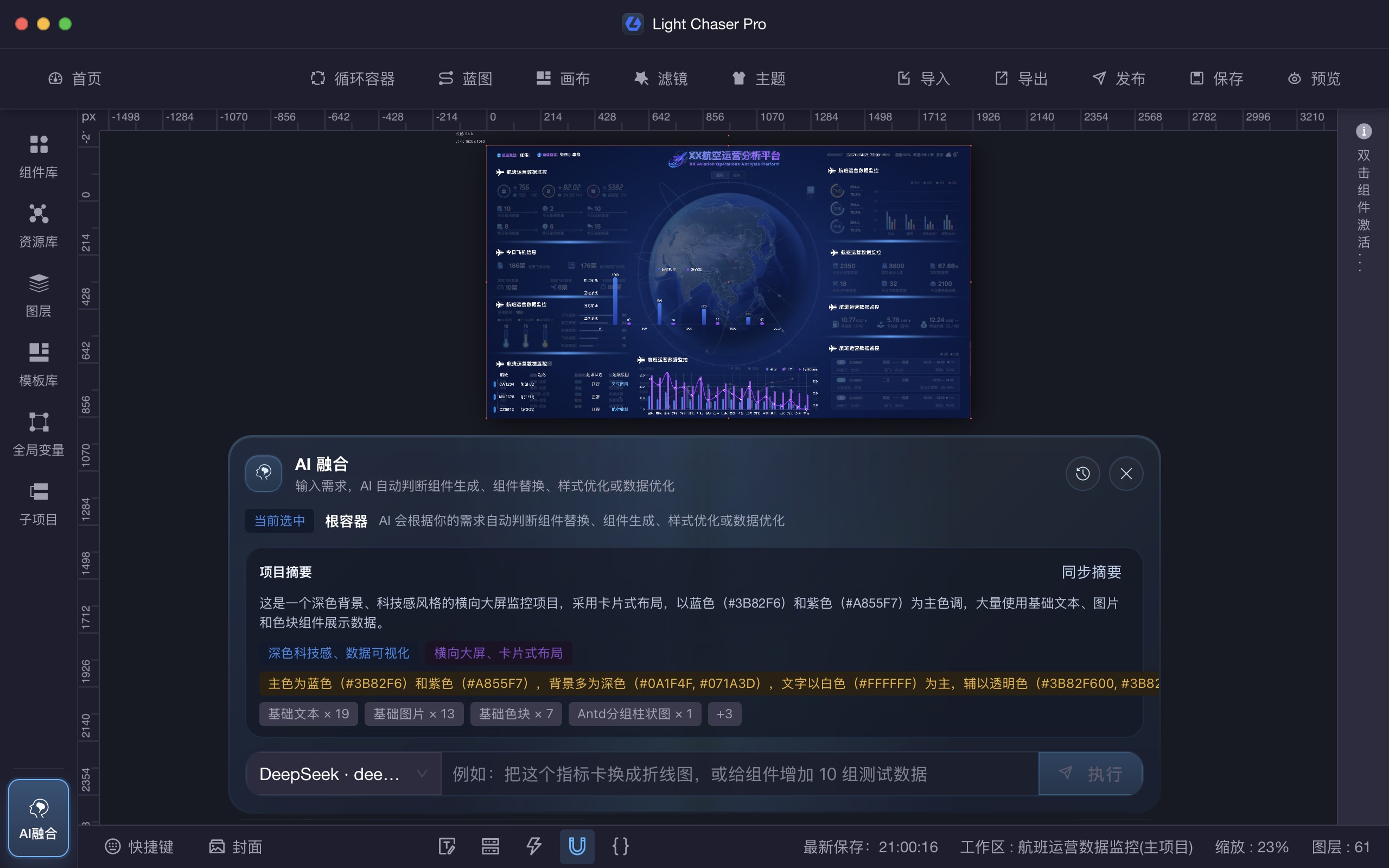Click the info icon in right panel
Screen dimensions: 1389x868
pyautogui.click(x=1363, y=131)
